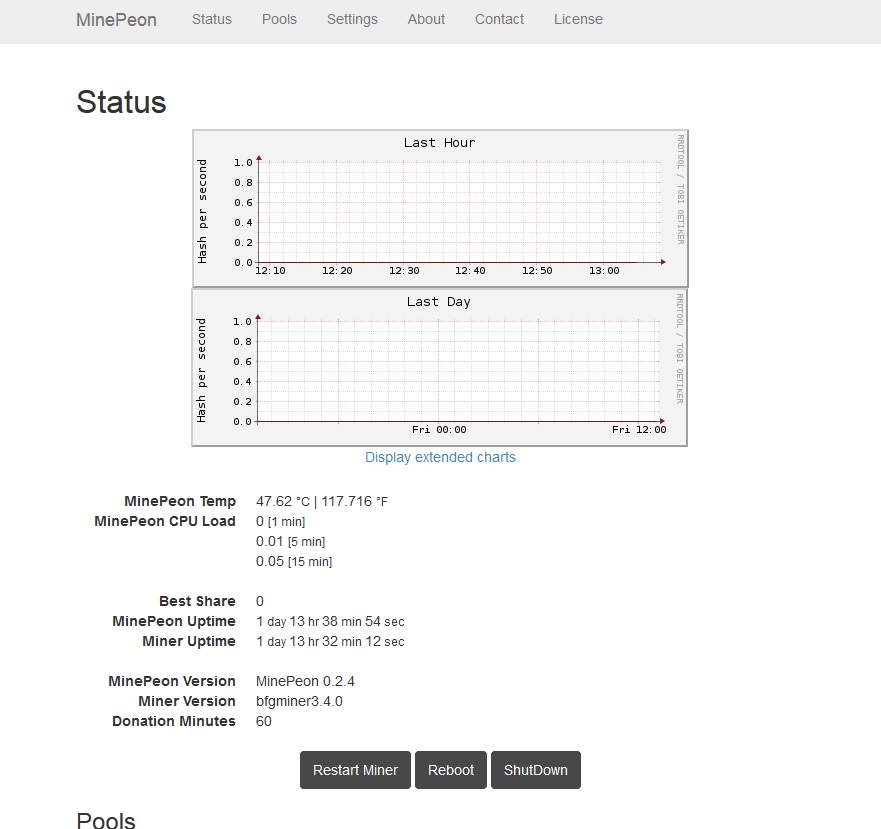This screenshot has height=829, width=881.
Task: Click the Best Share label
Action: [x=197, y=601]
